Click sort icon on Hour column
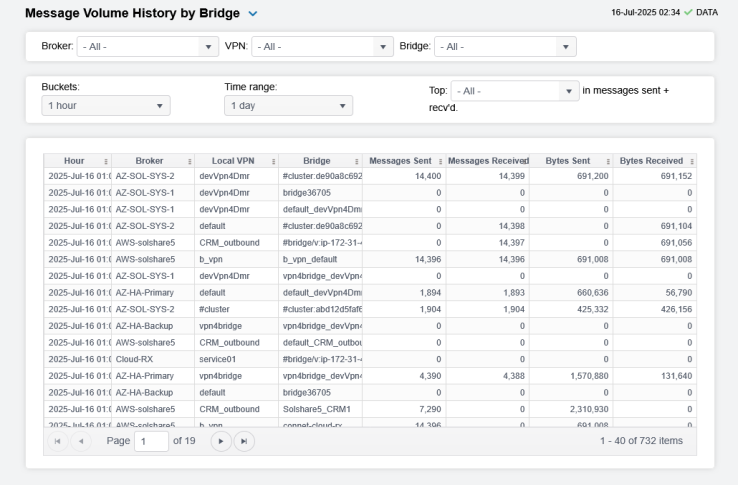The width and height of the screenshot is (738, 485). (x=106, y=161)
